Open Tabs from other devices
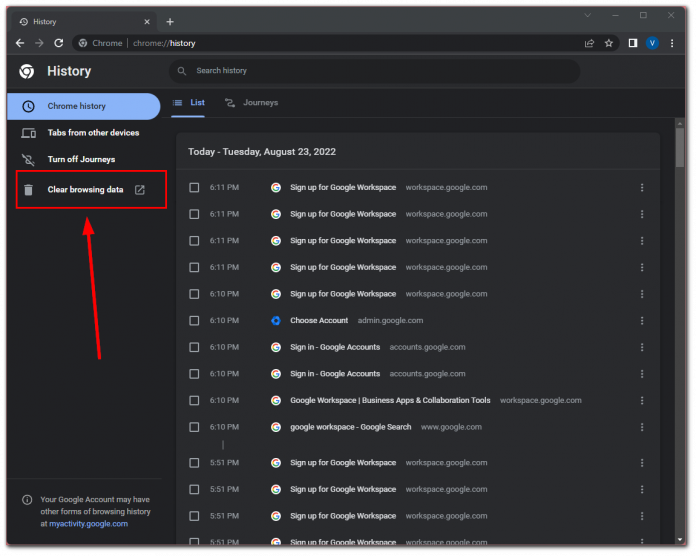Image resolution: width=696 pixels, height=556 pixels. tap(83, 133)
